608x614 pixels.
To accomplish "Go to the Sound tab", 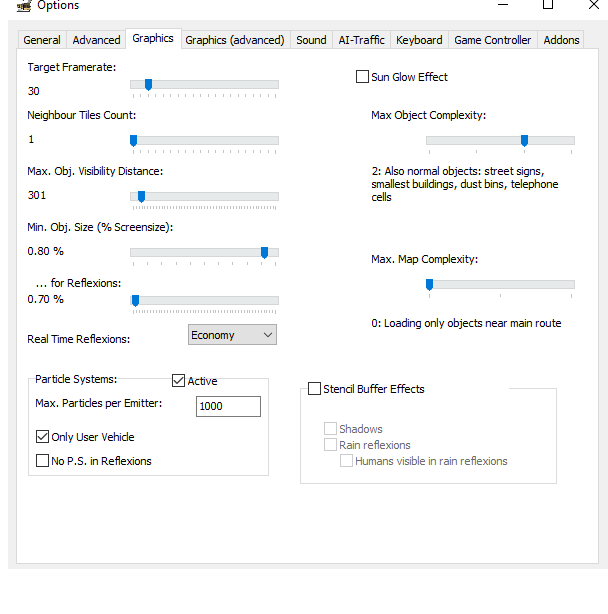I will [311, 40].
